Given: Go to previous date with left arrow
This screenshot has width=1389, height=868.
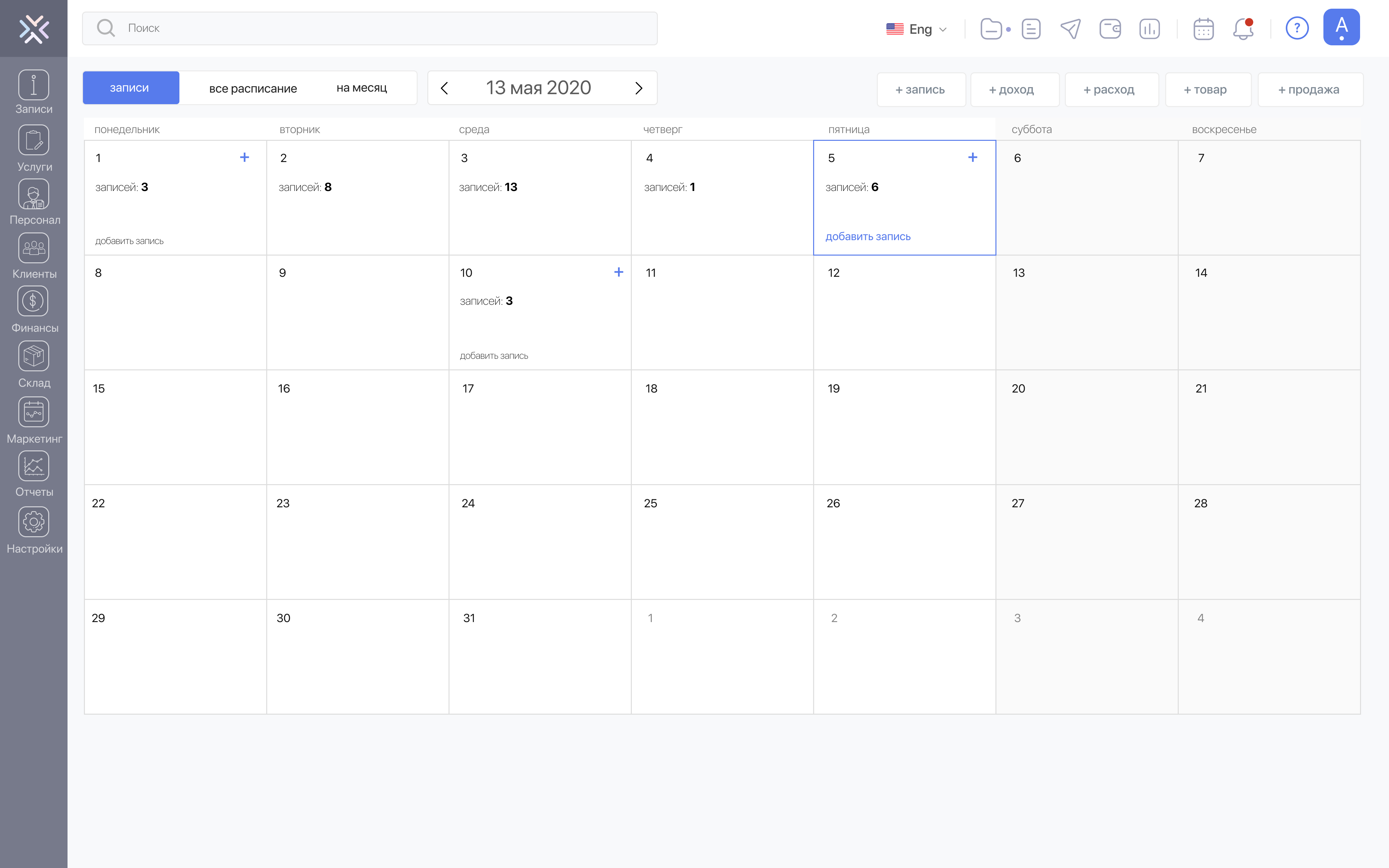Looking at the screenshot, I should [x=444, y=88].
